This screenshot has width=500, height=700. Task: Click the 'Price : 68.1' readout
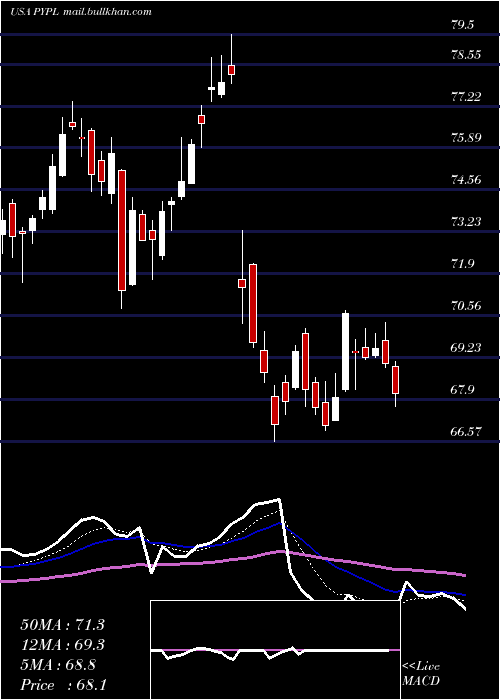point(63,685)
